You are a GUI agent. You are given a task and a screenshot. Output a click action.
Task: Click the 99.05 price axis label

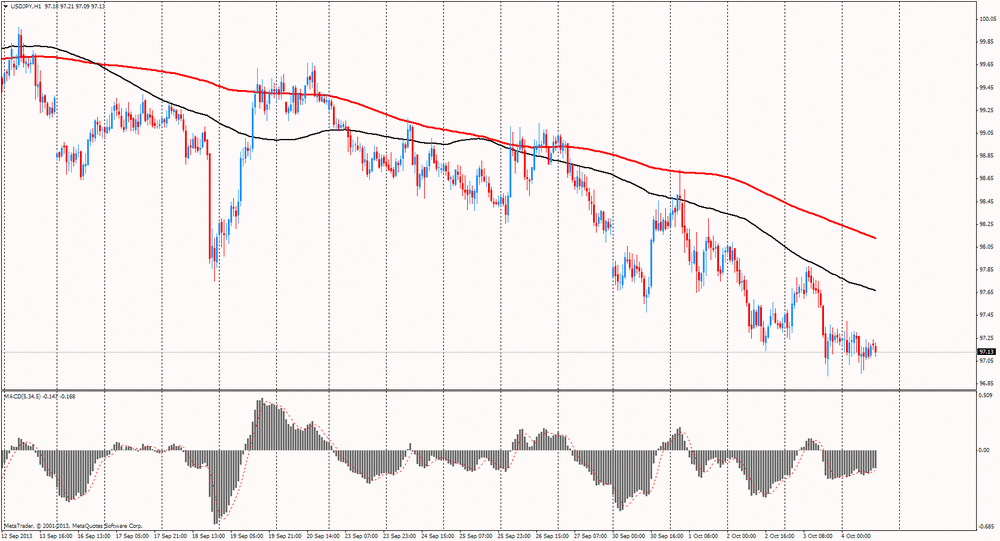tap(986, 133)
